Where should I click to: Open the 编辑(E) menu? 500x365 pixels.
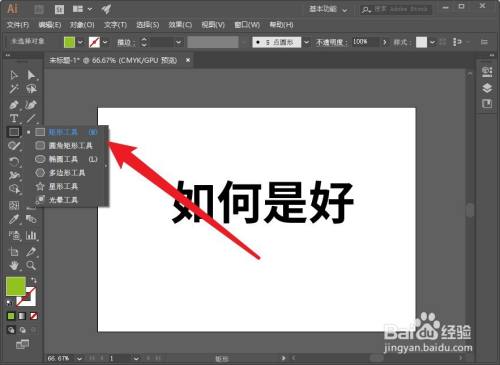coord(50,25)
